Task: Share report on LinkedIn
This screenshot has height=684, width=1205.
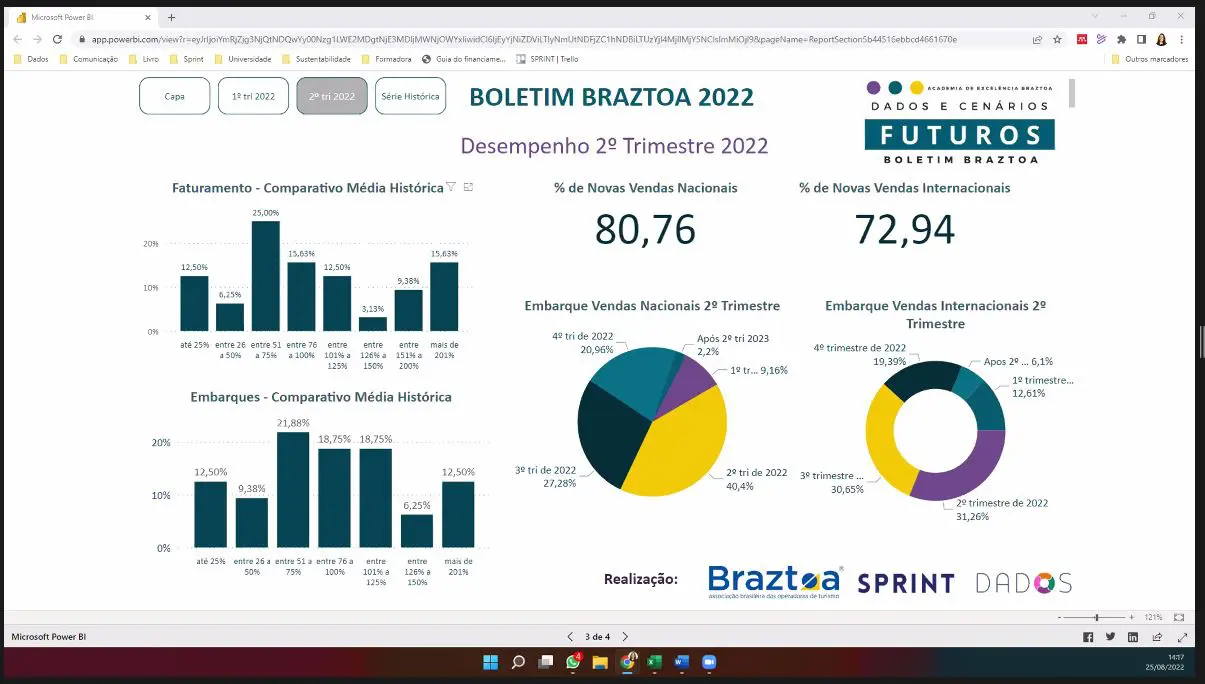Action: point(1133,637)
